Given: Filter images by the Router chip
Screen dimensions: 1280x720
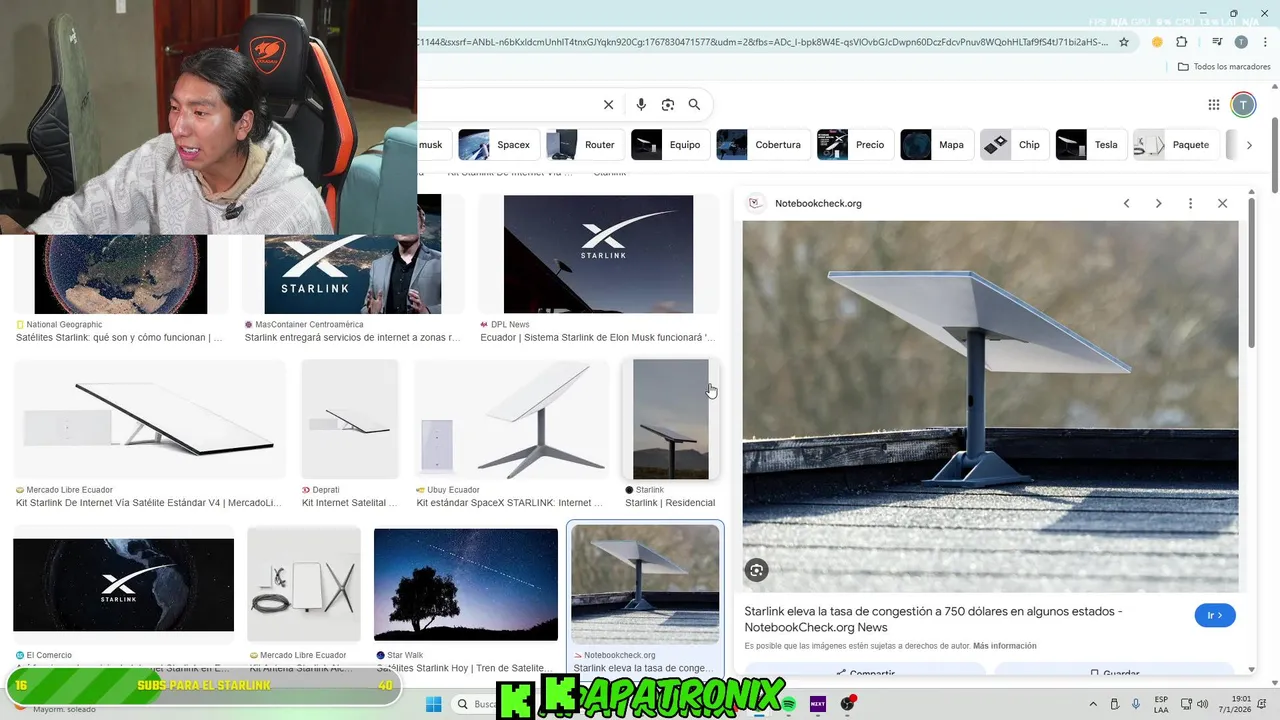Looking at the screenshot, I should (x=585, y=145).
